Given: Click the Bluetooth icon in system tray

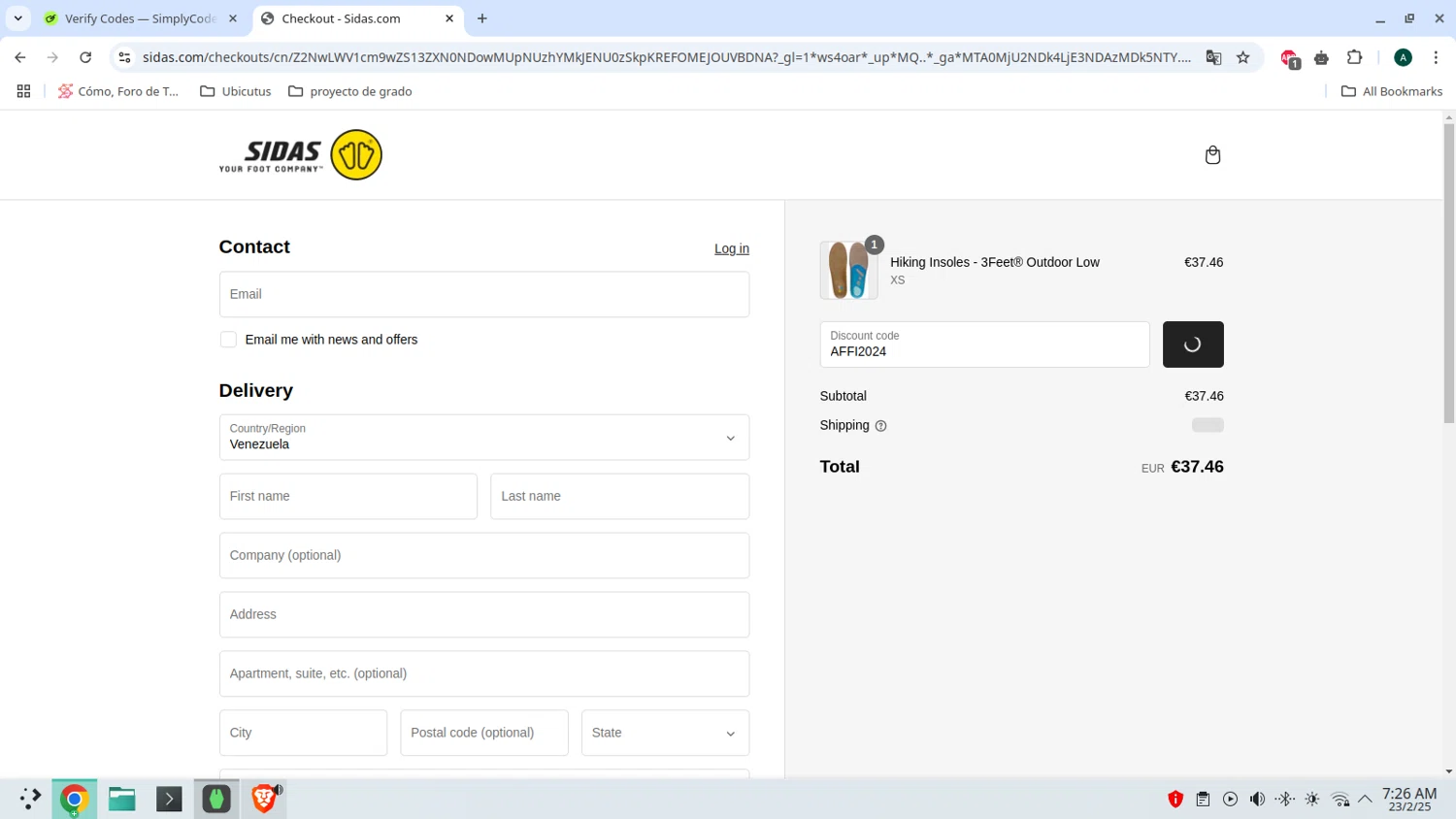Looking at the screenshot, I should [1285, 800].
